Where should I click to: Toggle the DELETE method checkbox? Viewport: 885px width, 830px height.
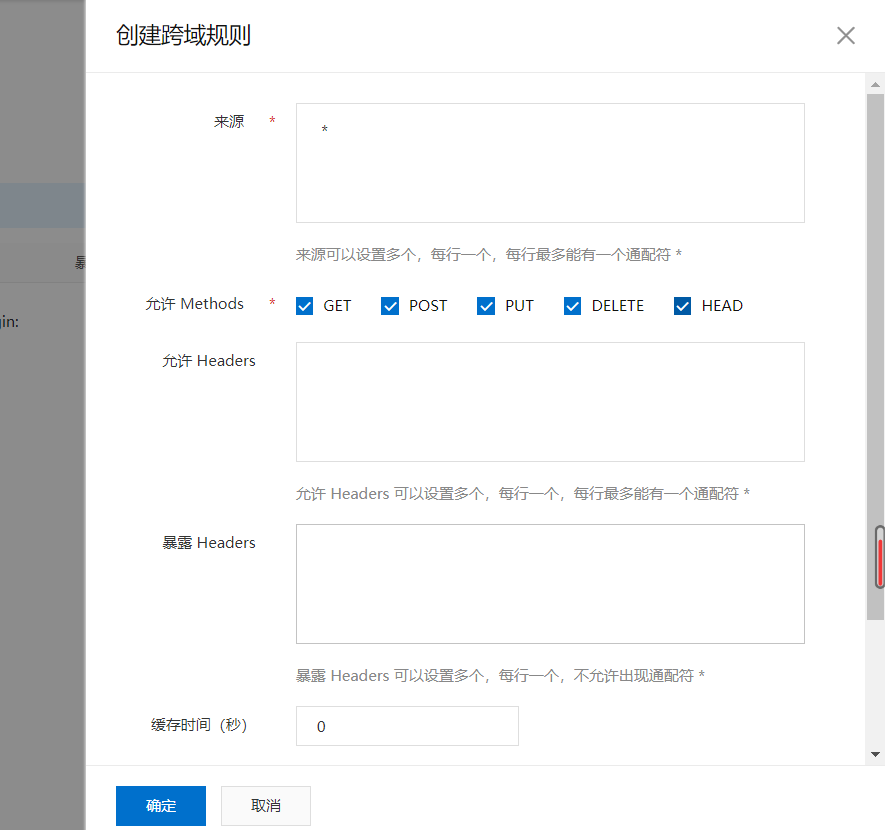572,306
